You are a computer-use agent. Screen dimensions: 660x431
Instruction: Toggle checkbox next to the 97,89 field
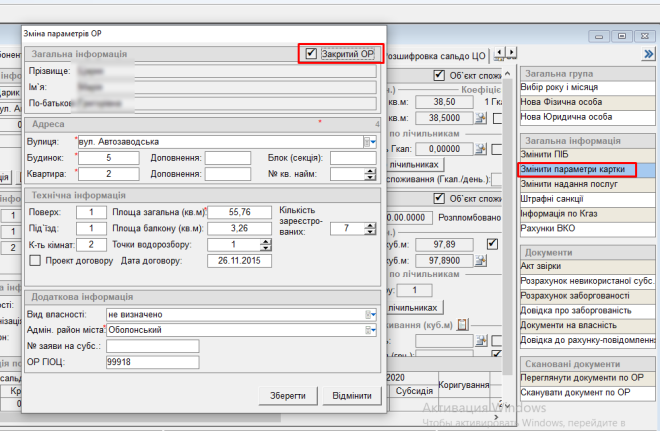pos(491,244)
